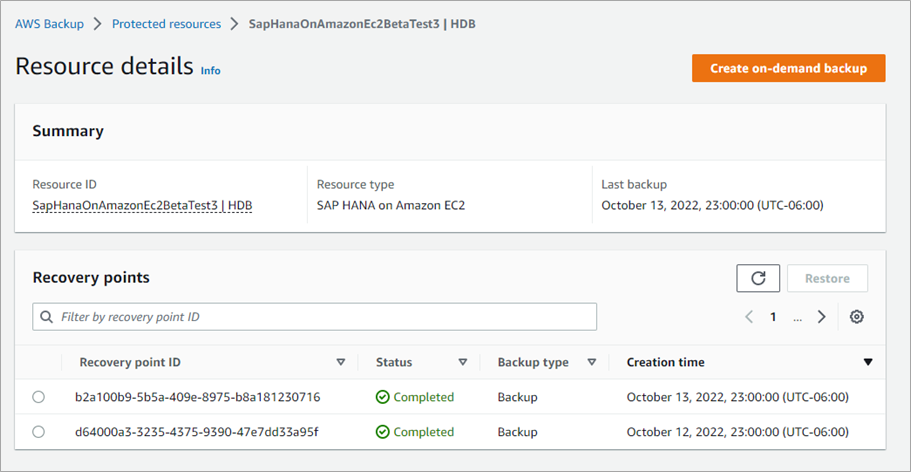Viewport: 911px width, 472px height.
Task: Go to previous page arrow
Action: click(748, 317)
